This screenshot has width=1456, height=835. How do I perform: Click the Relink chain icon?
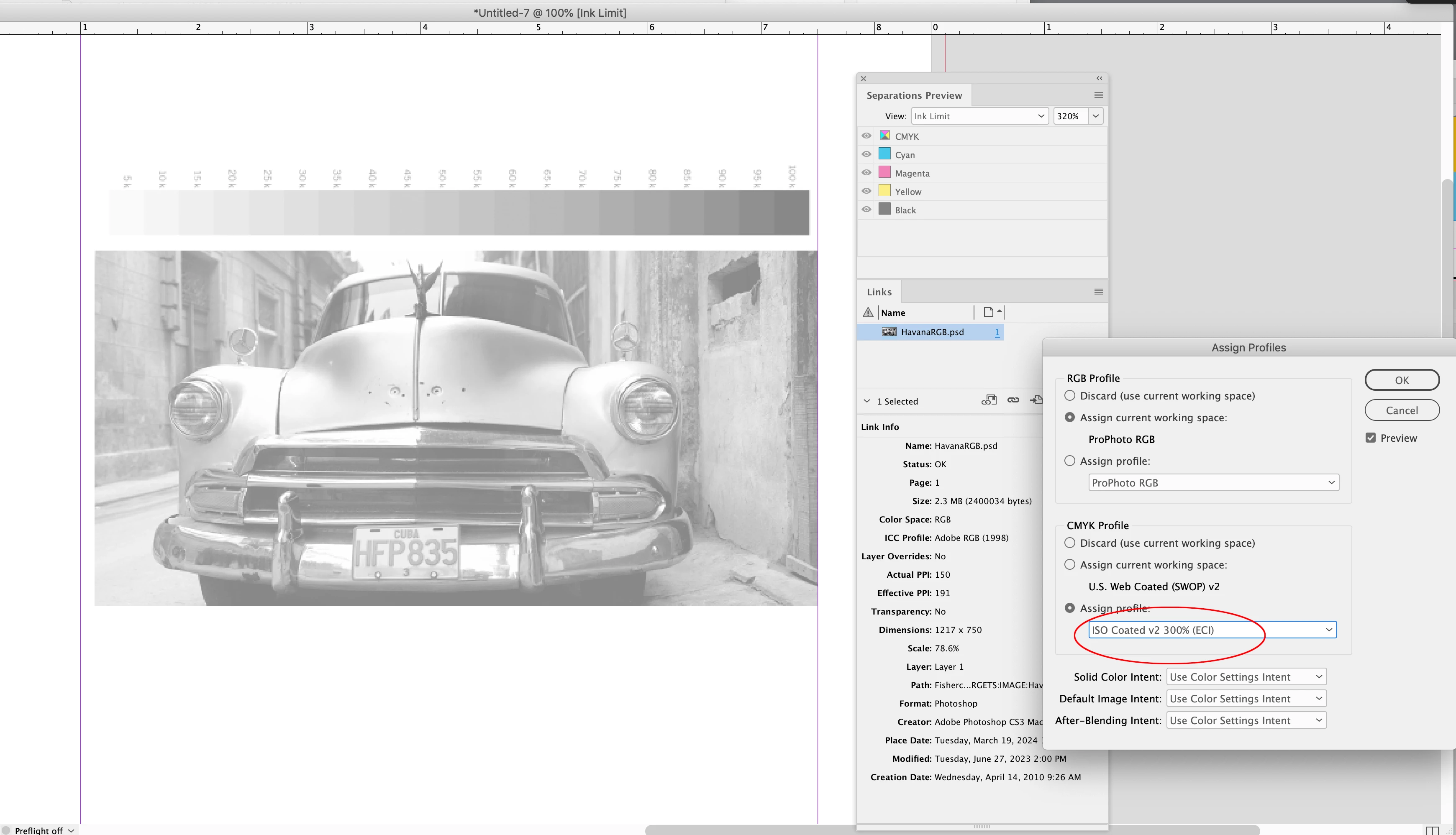[x=1013, y=400]
